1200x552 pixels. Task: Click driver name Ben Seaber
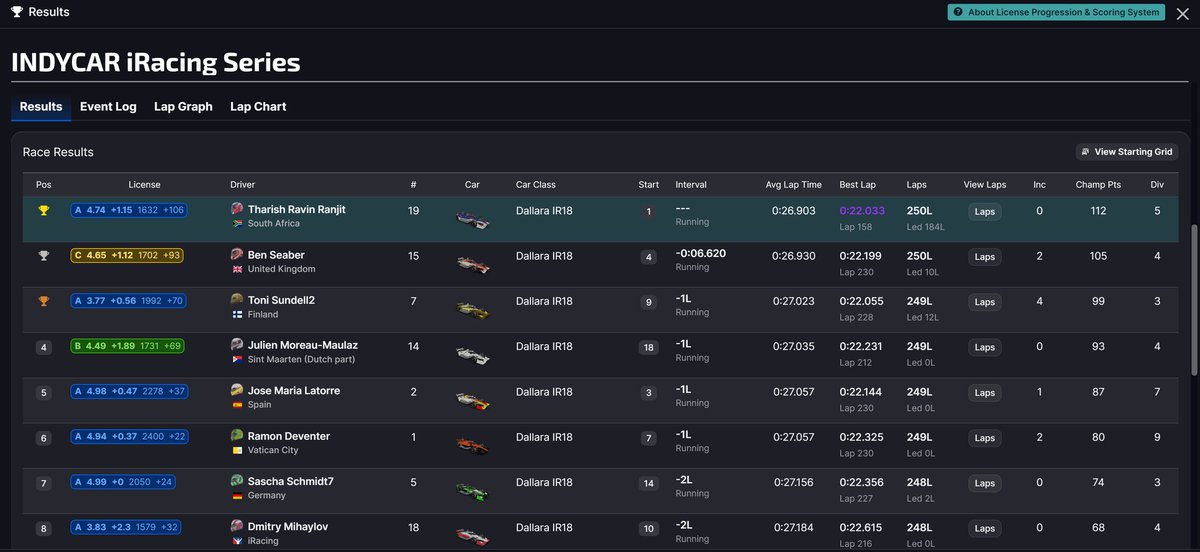pyautogui.click(x=276, y=255)
